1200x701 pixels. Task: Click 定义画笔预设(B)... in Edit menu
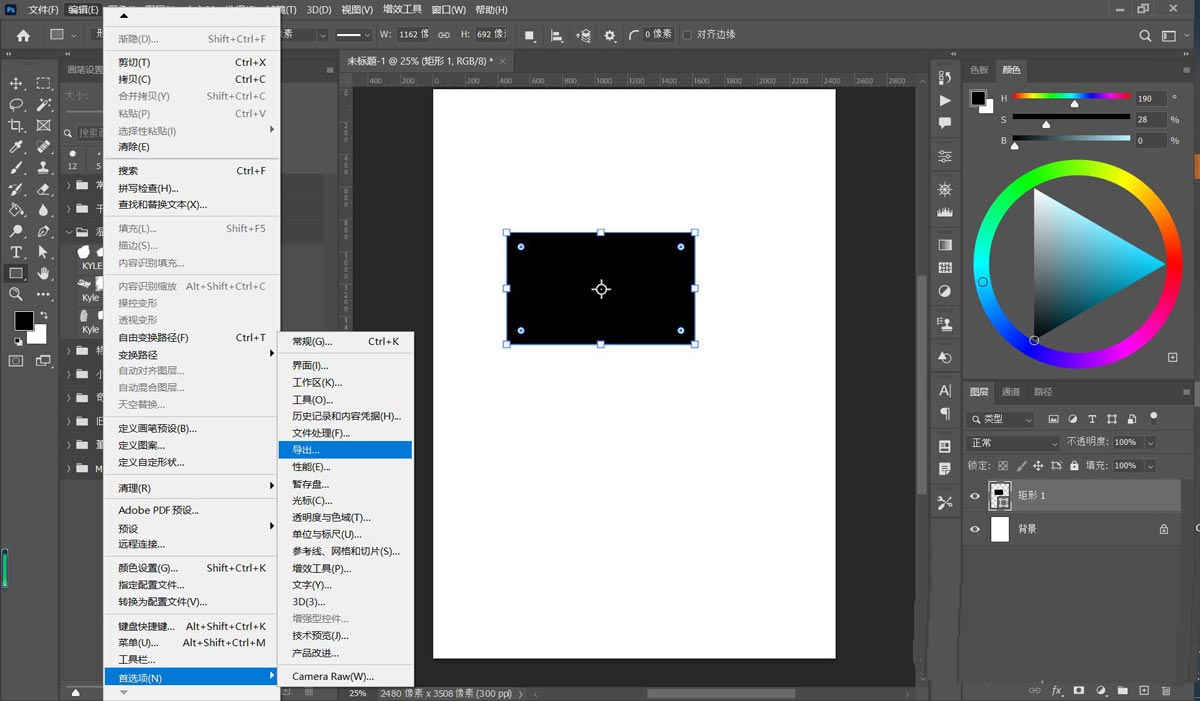[x=192, y=428]
